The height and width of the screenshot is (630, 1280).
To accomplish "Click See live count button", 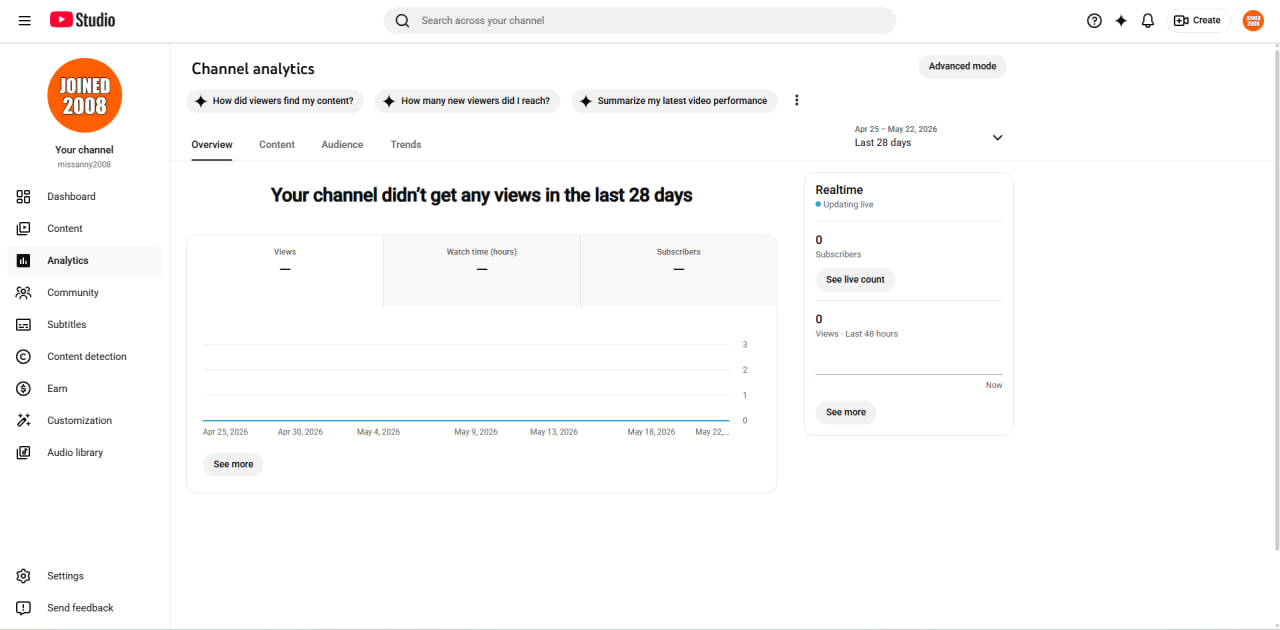I will 855,280.
